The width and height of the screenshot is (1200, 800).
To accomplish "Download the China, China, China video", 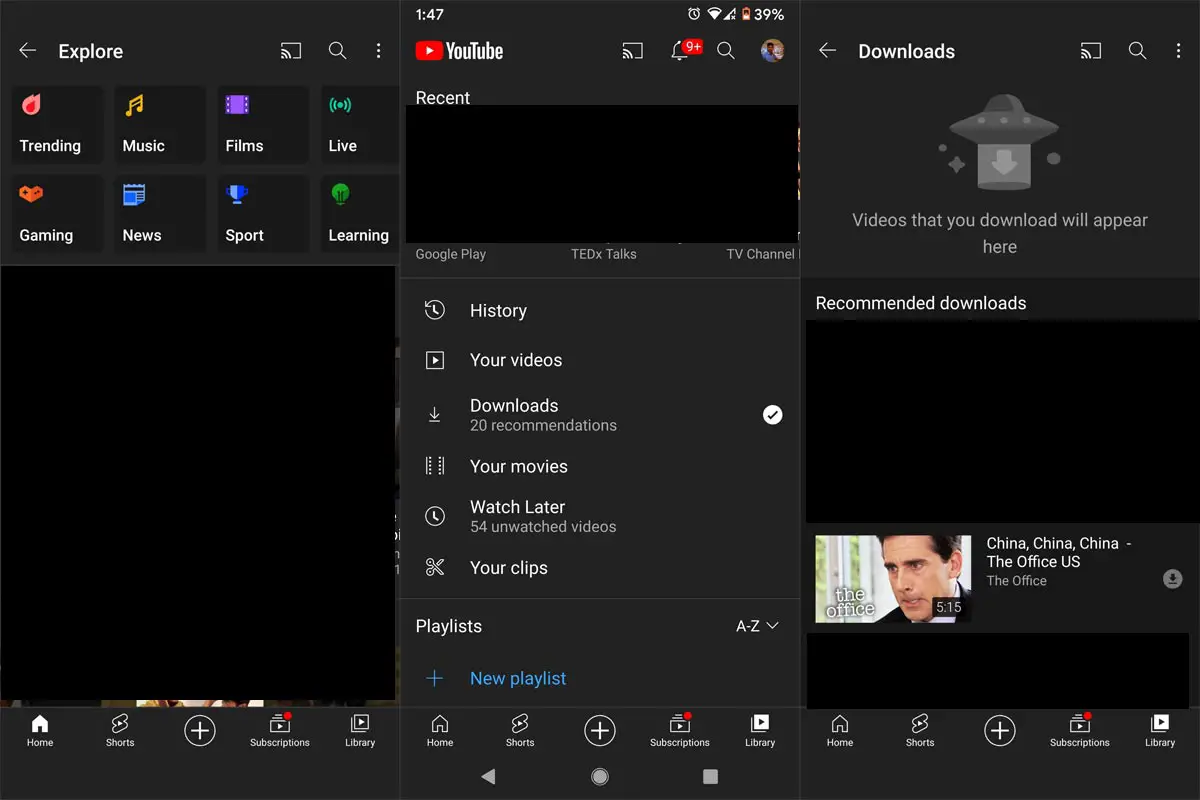I will click(1173, 579).
